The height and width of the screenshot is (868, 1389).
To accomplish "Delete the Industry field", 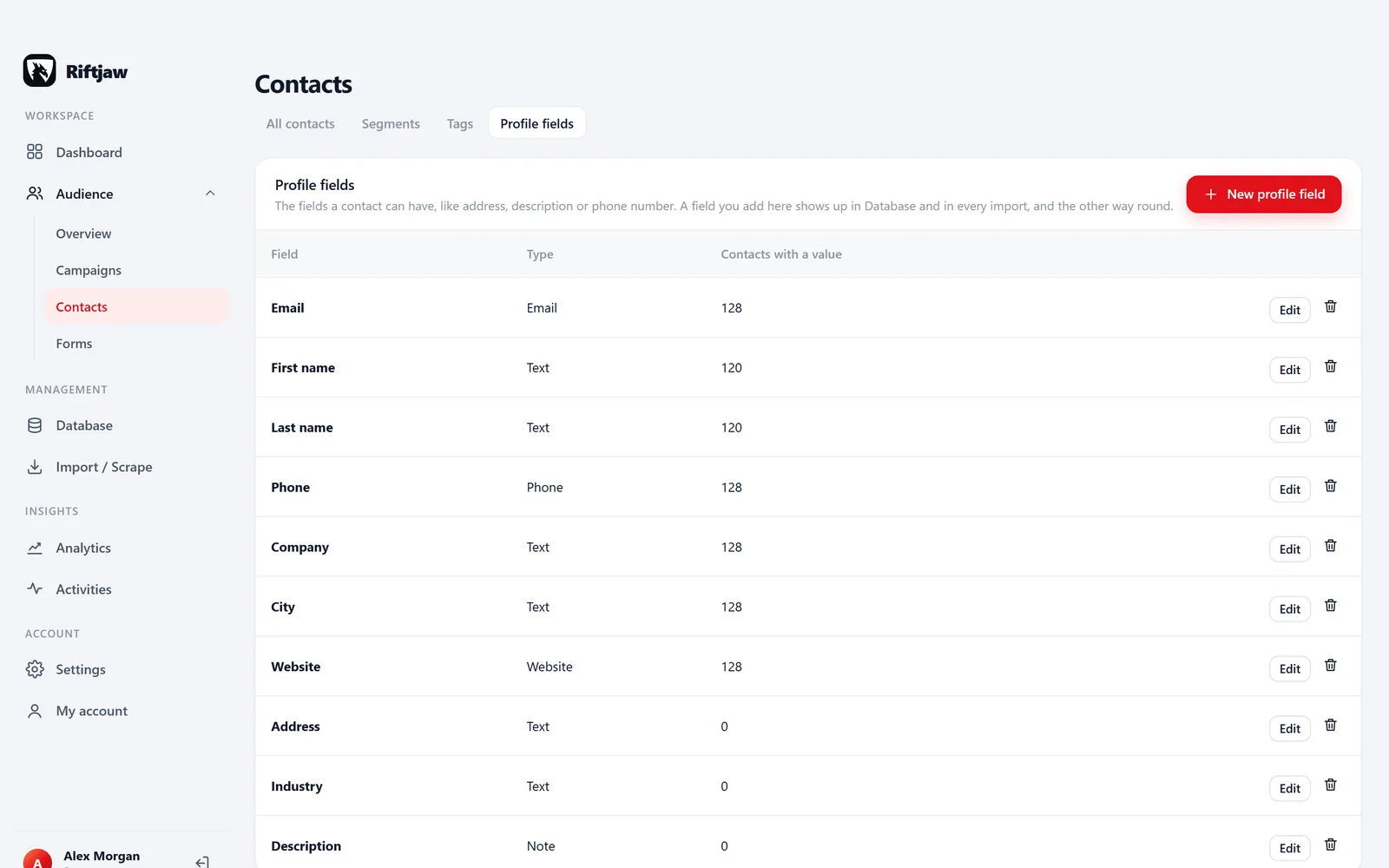I will [1330, 785].
